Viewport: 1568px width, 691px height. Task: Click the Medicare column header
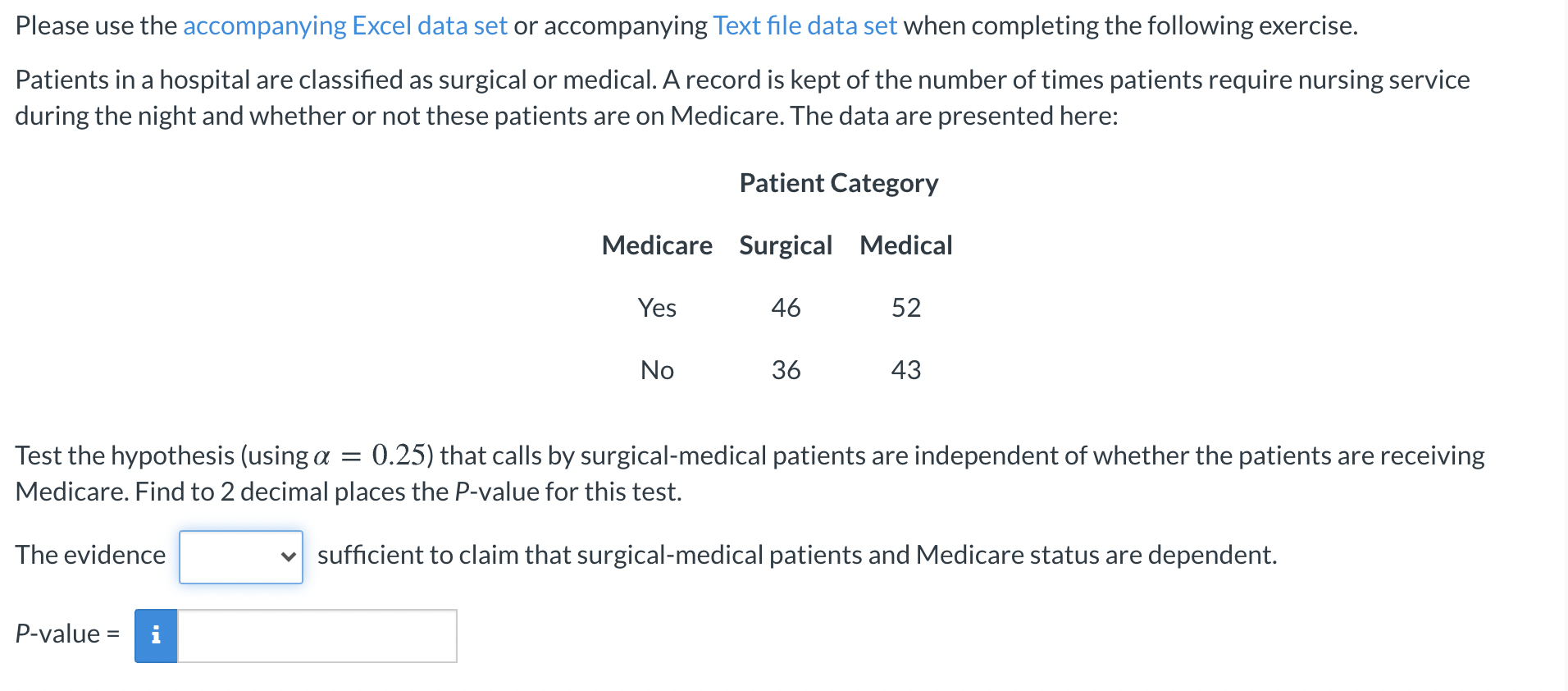click(x=657, y=245)
